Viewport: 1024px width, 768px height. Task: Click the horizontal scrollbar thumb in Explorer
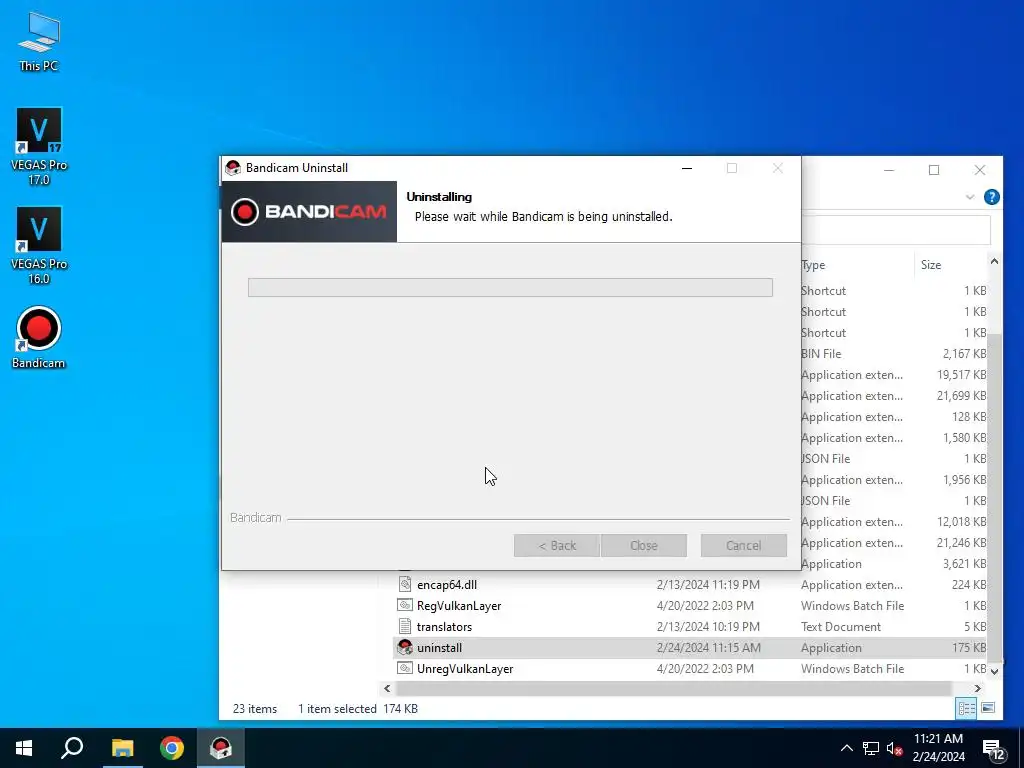pos(673,688)
